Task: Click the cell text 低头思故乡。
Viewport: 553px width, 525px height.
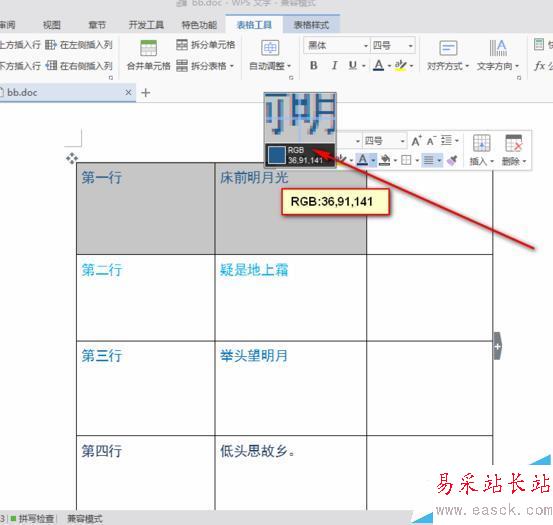Action: 258,451
